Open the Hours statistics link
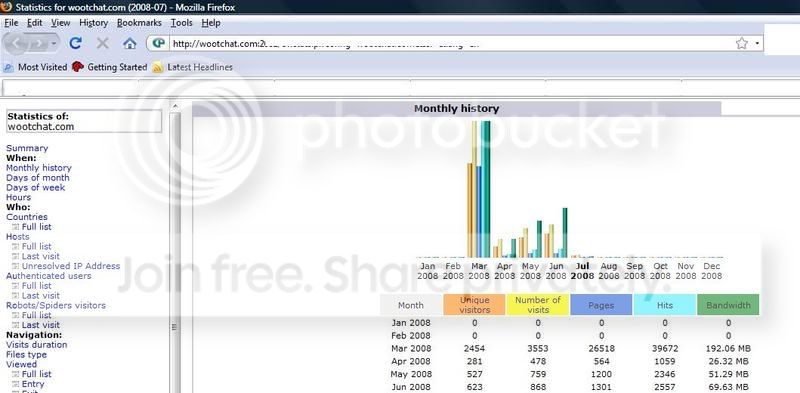The height and width of the screenshot is (393, 800). click(18, 197)
